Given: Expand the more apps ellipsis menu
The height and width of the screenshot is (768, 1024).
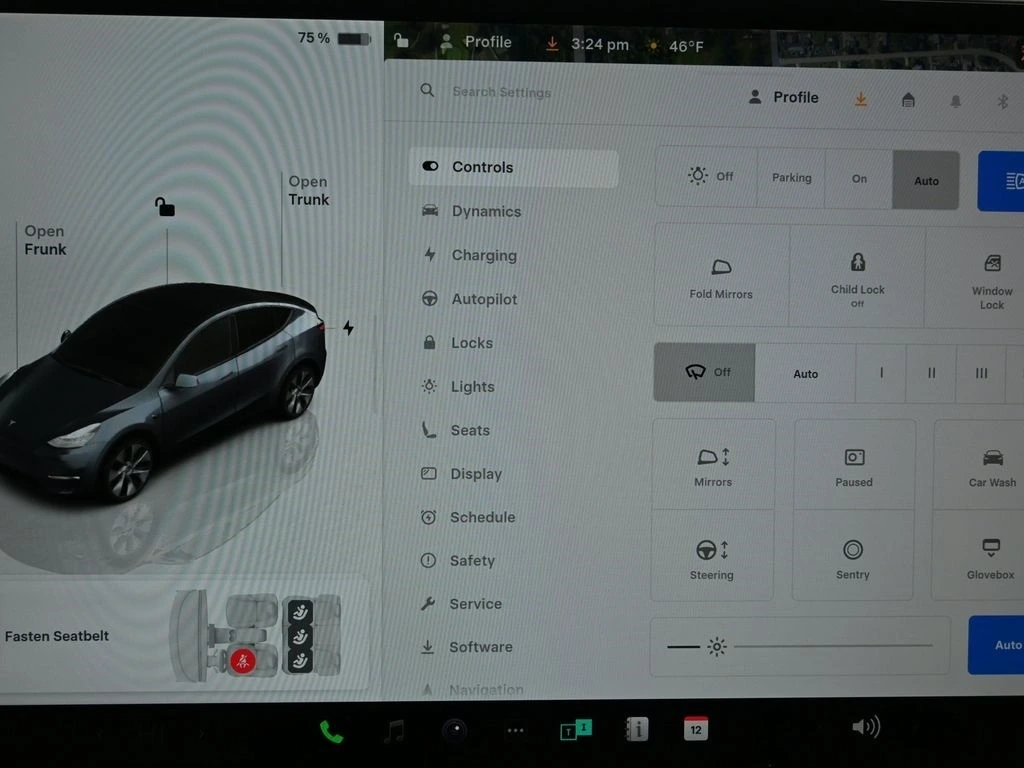Looking at the screenshot, I should [515, 731].
